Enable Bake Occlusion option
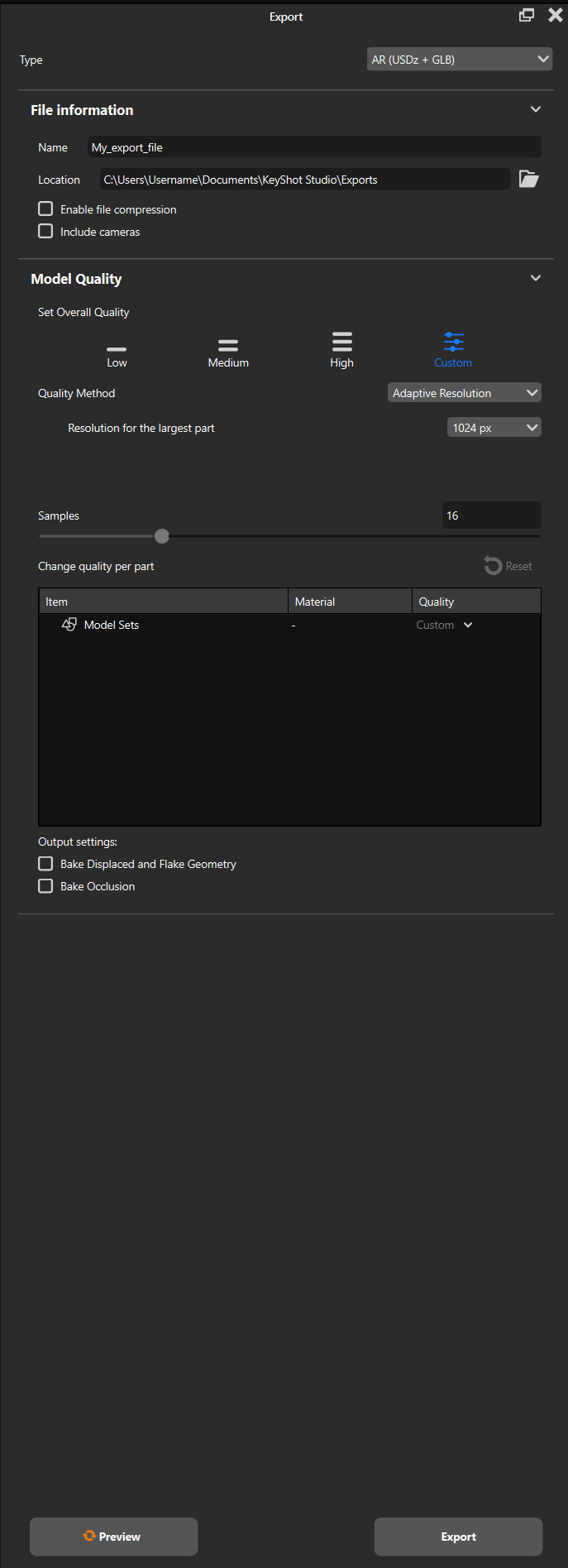Image resolution: width=568 pixels, height=1568 pixels. (x=46, y=886)
